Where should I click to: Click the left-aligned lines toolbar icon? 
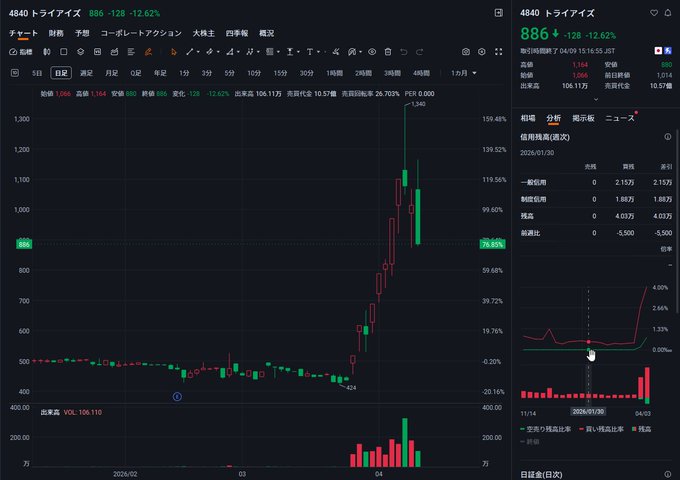tap(131, 52)
